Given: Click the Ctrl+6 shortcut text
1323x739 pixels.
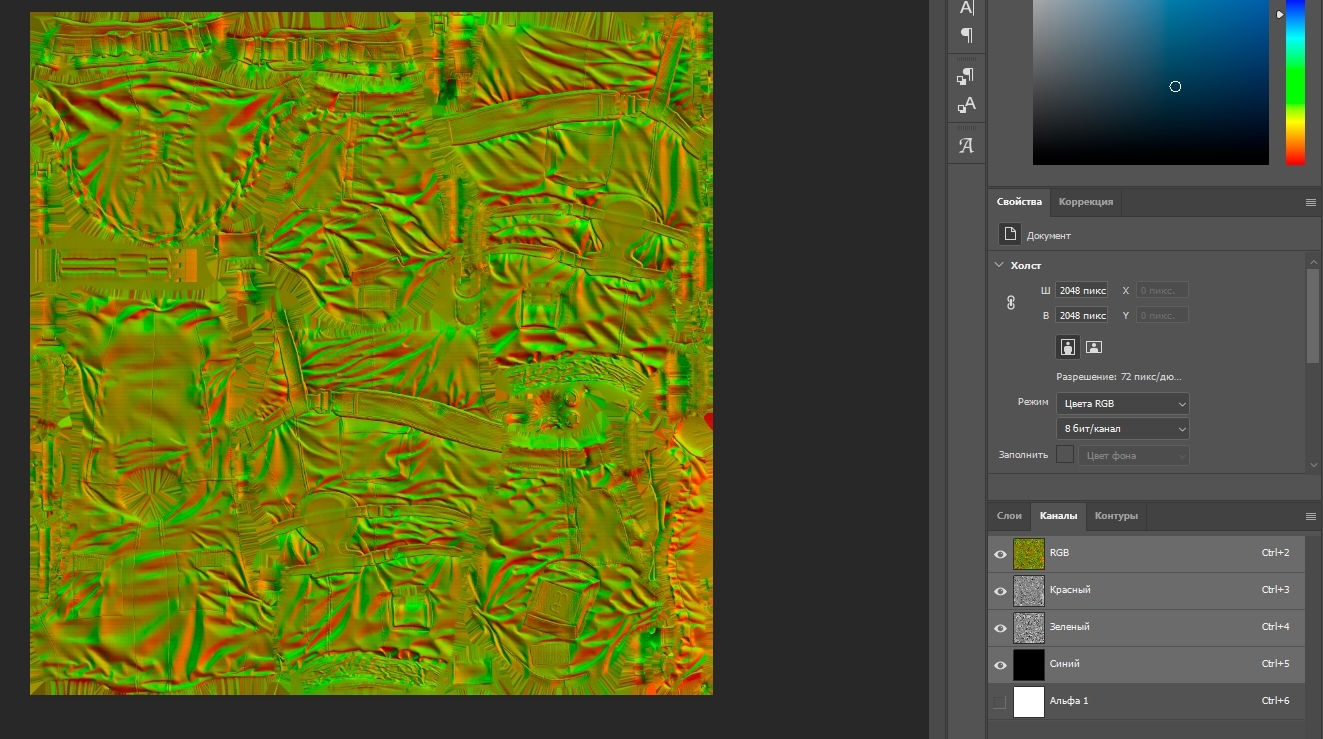Looking at the screenshot, I should [1276, 701].
